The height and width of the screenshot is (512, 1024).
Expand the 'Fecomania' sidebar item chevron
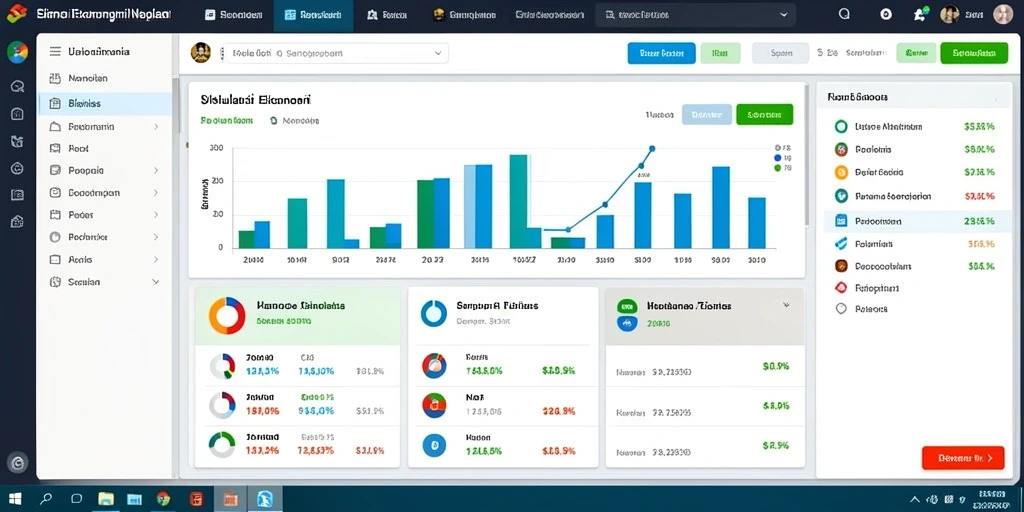(155, 127)
